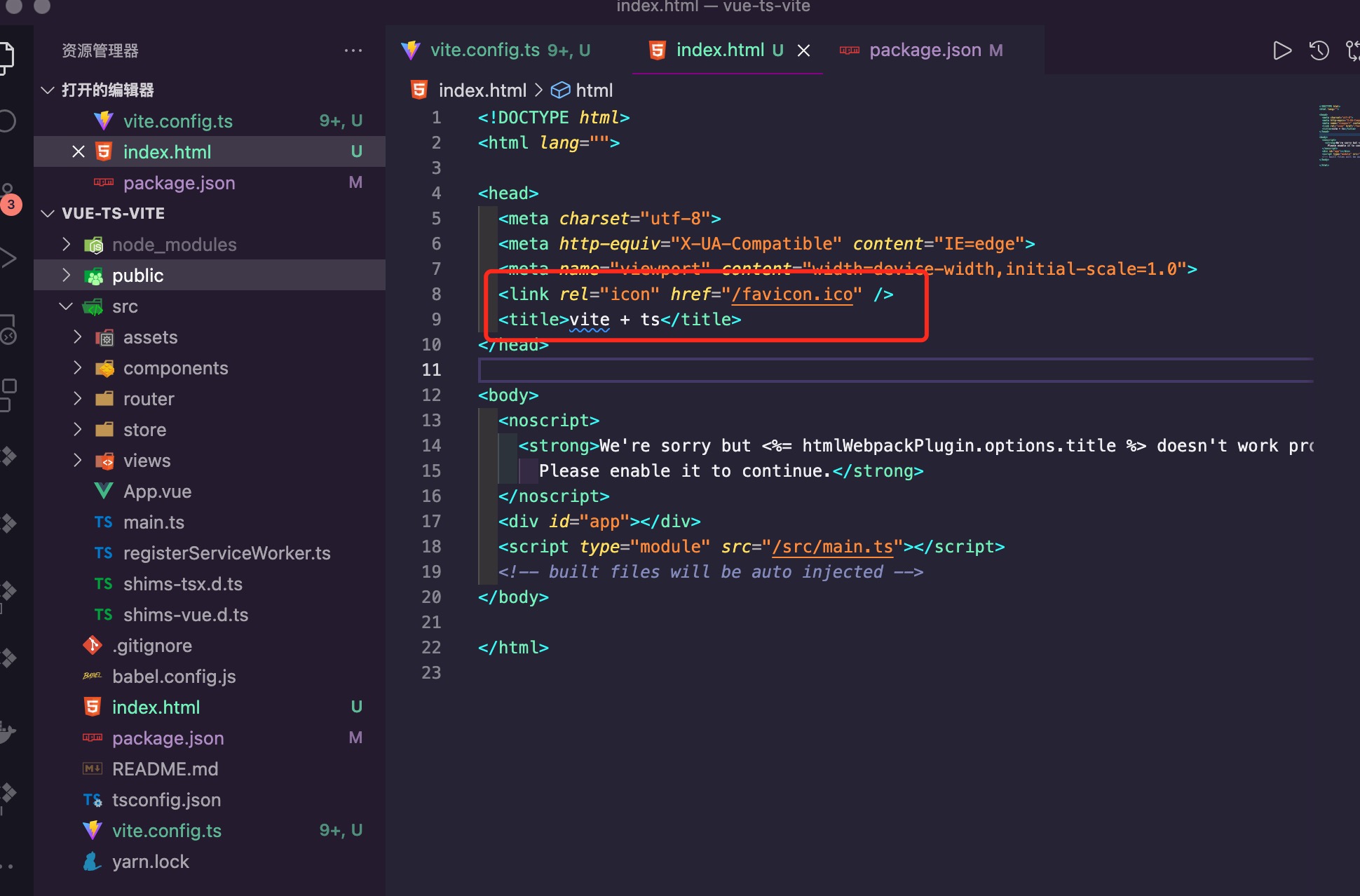Image resolution: width=1360 pixels, height=896 pixels.
Task: Click the git icon beside .gitignore
Action: 93,645
